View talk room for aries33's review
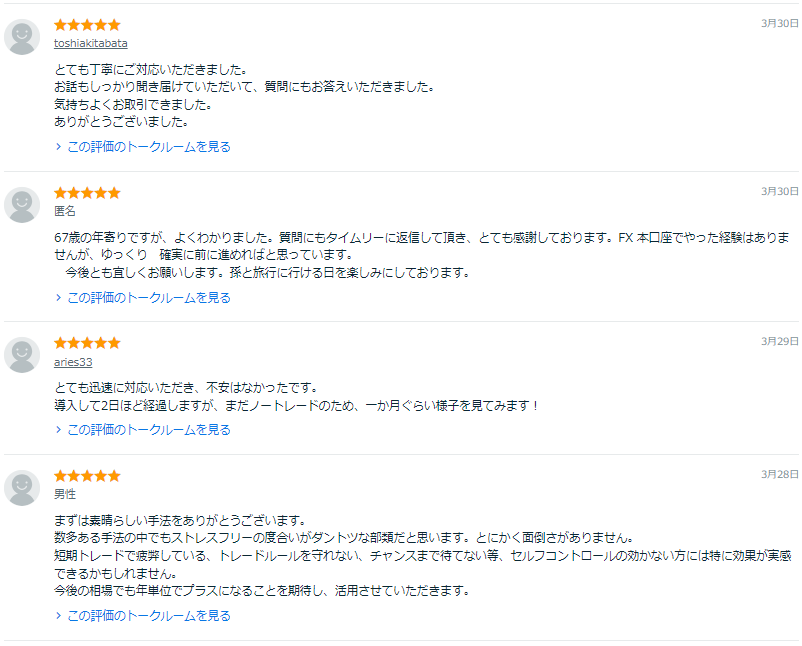Image resolution: width=802 pixels, height=646 pixels. pos(148,430)
